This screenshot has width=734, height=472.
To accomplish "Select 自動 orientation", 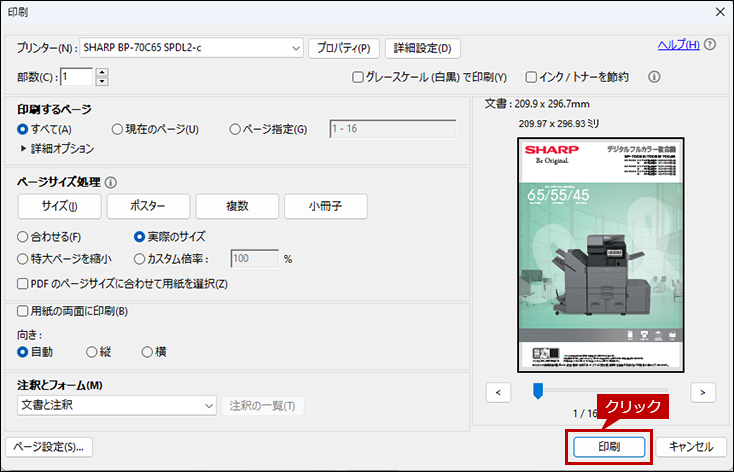I will tap(22, 352).
